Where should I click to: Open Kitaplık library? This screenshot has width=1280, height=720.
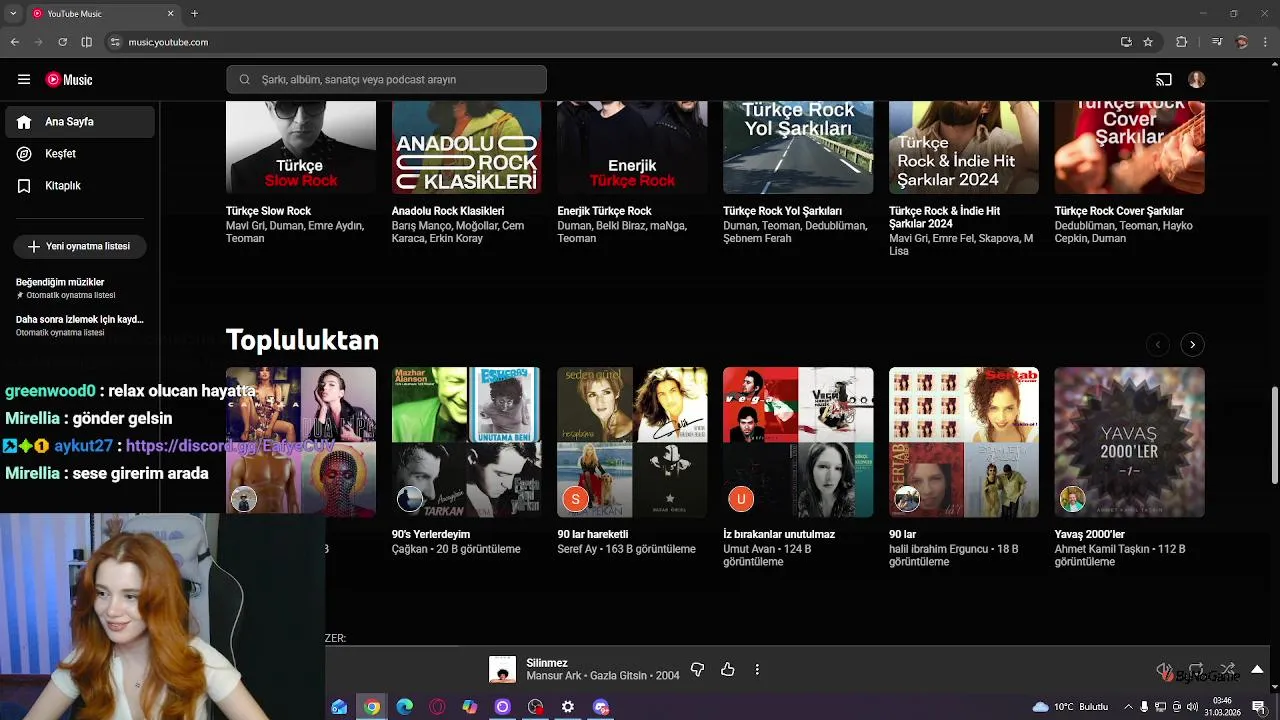[80, 186]
